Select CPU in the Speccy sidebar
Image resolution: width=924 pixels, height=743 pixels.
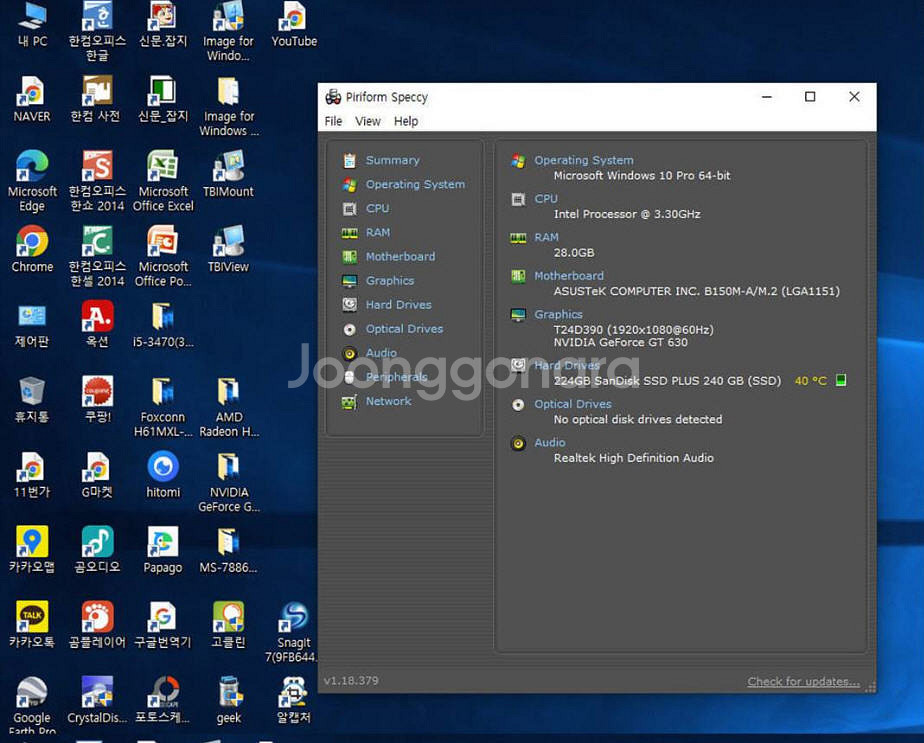click(377, 209)
